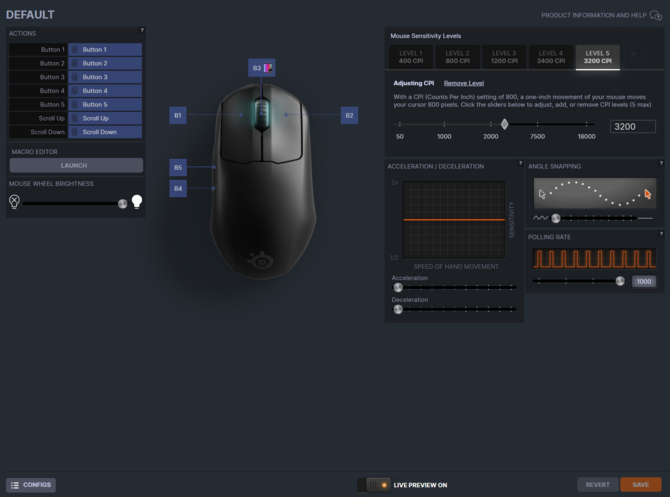
Task: Save the configuration
Action: 641,485
